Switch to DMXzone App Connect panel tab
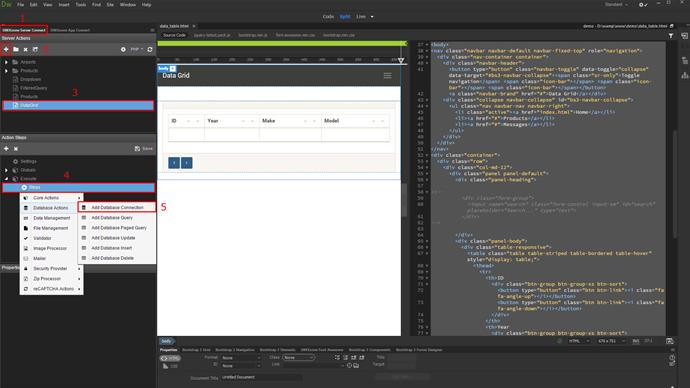The height and width of the screenshot is (388, 690). coord(70,30)
